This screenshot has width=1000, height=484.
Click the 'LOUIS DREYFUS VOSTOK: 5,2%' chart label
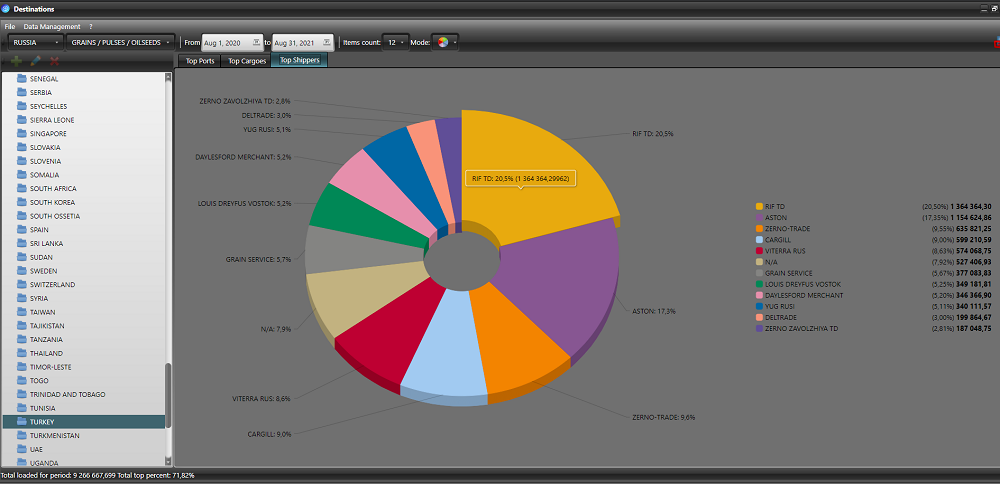click(x=245, y=203)
